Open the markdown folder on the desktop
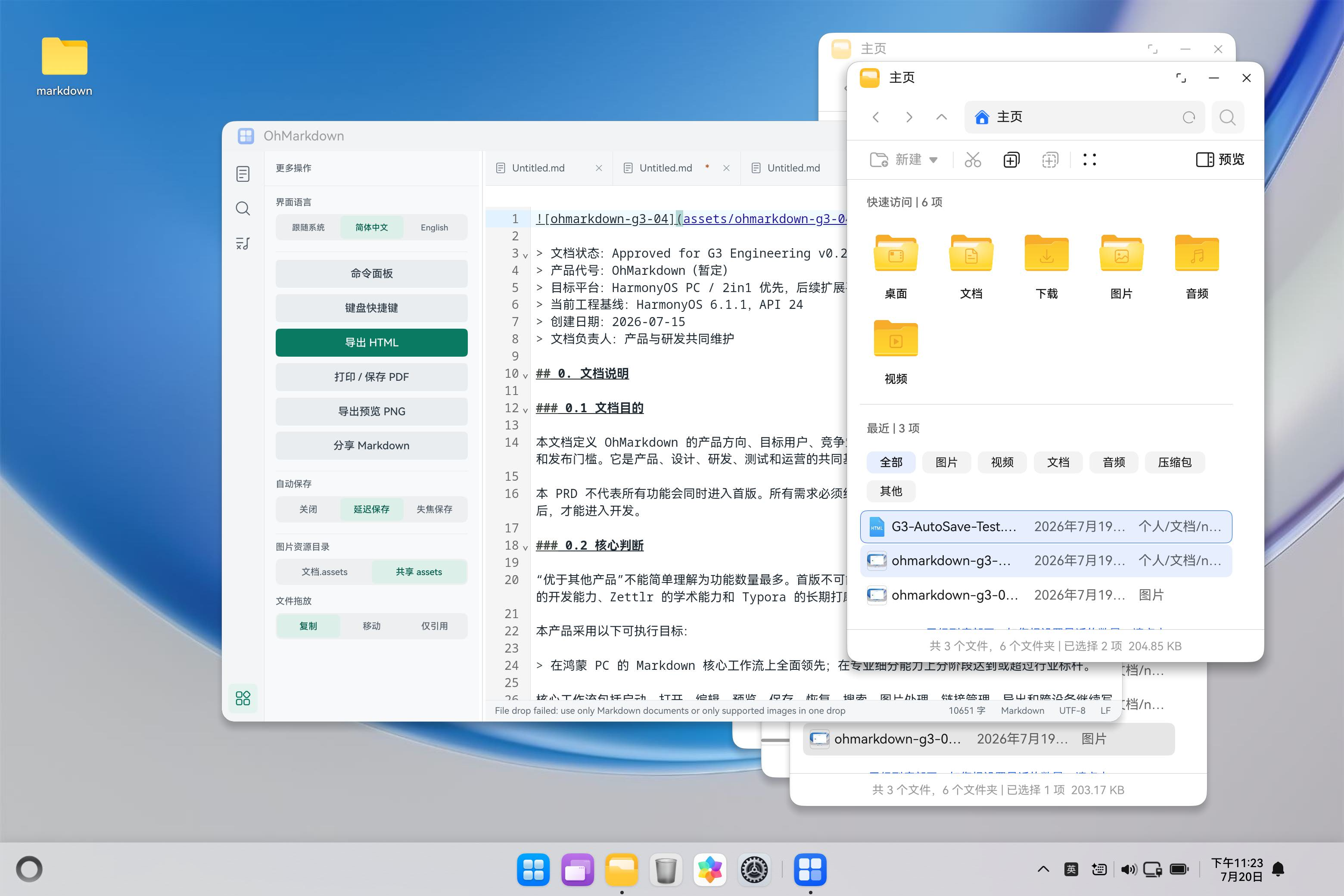This screenshot has width=1344, height=896. [x=65, y=67]
